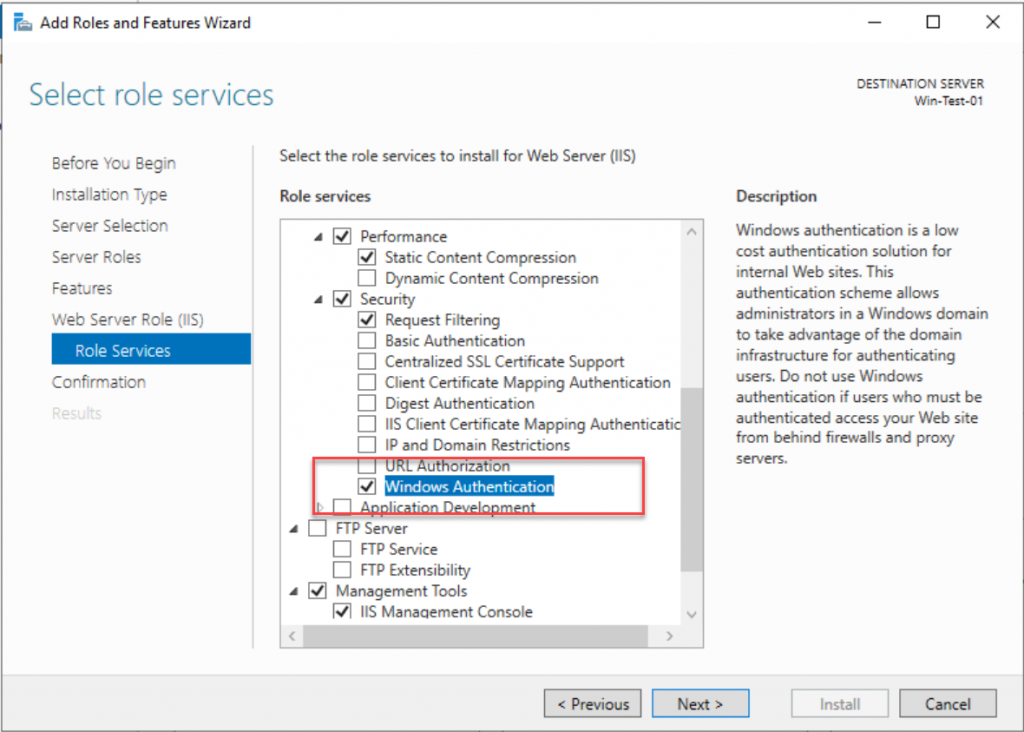
Task: Click the vertical scrollbar down arrow
Action: (691, 613)
